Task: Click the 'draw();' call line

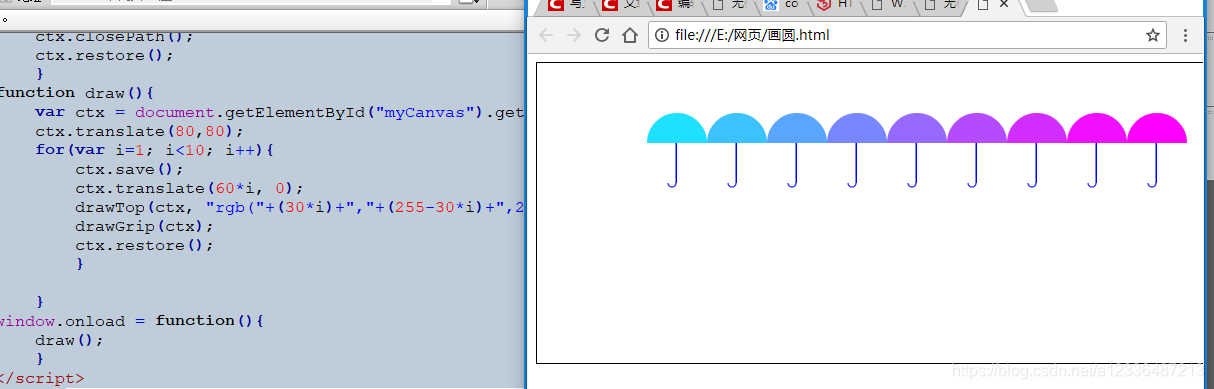Action: coord(69,340)
